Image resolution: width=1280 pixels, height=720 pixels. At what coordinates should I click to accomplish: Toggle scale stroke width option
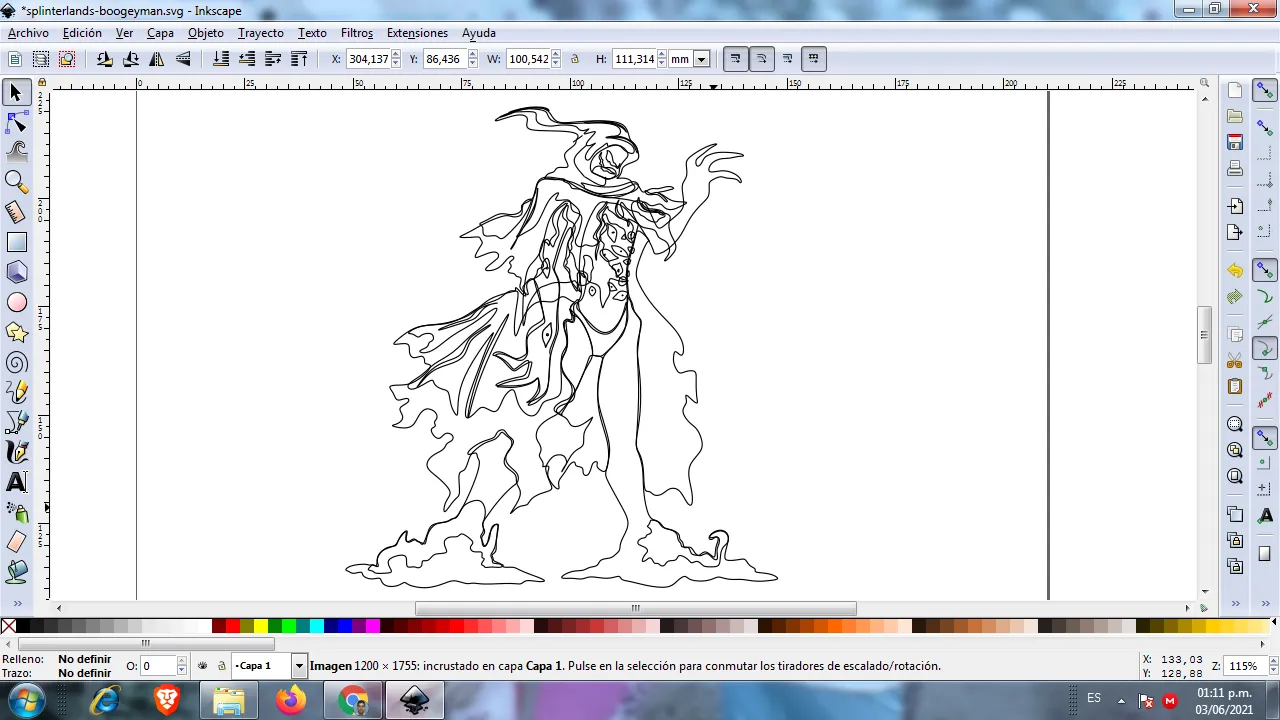735,59
